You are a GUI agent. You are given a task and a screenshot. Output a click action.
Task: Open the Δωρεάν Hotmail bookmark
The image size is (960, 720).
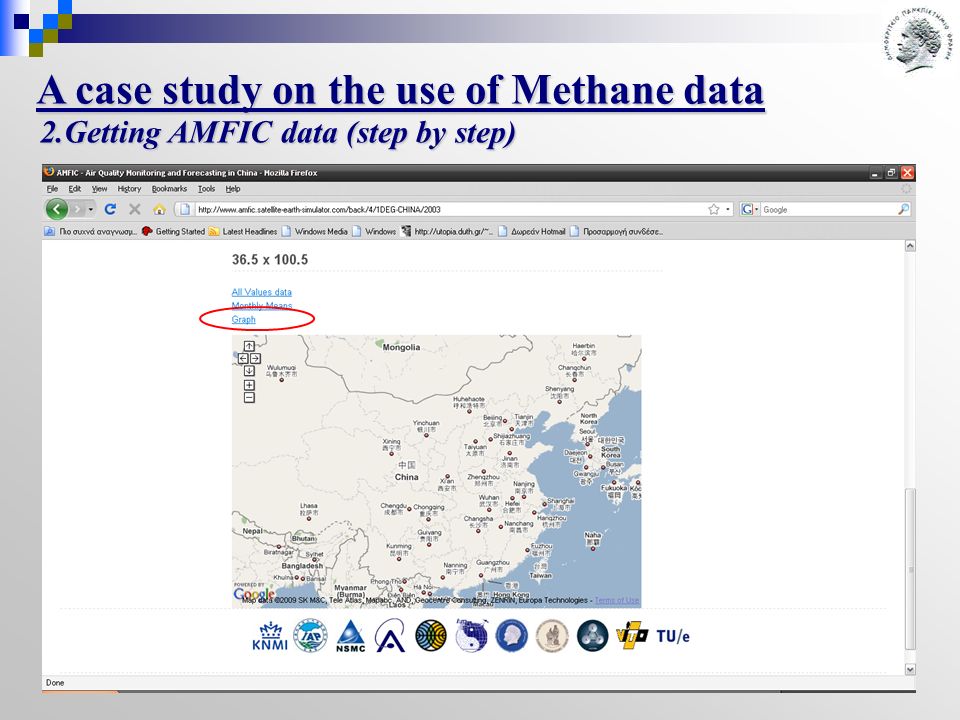pyautogui.click(x=532, y=231)
